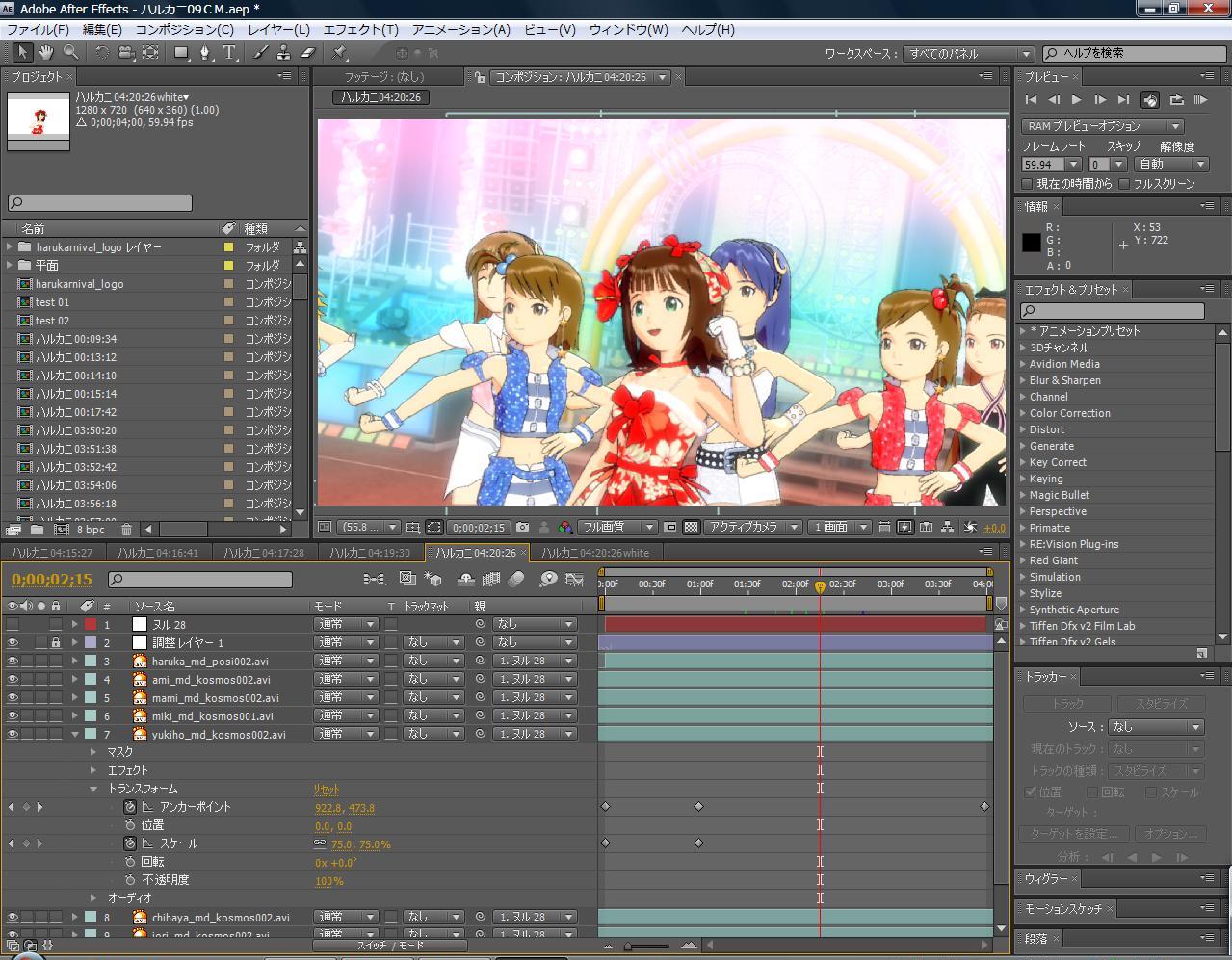Select the Eraser tool

[x=308, y=53]
